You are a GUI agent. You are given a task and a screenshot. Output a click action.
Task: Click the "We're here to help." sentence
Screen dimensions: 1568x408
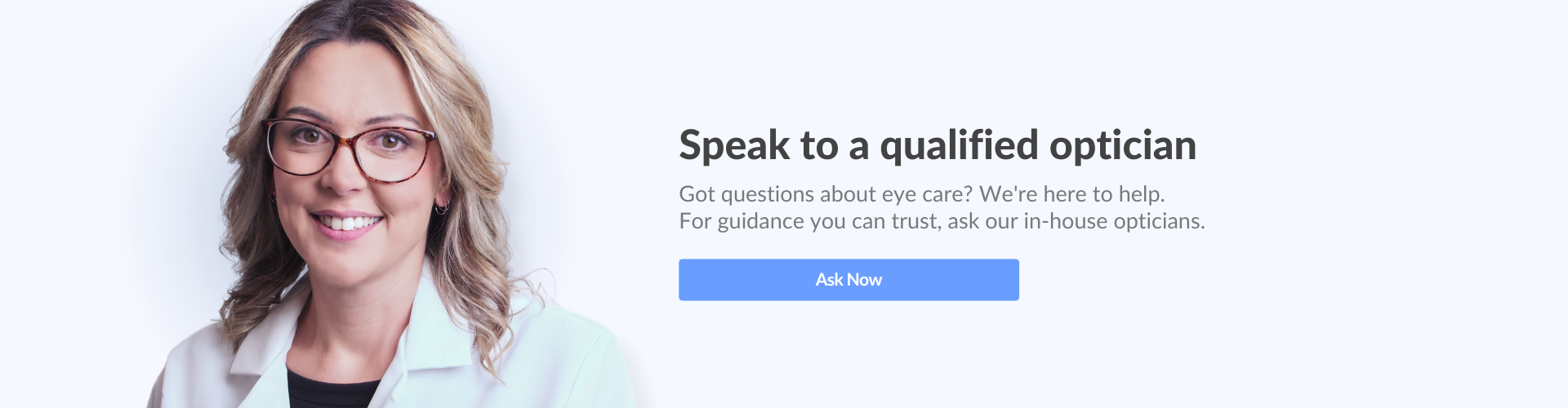(x=1071, y=194)
